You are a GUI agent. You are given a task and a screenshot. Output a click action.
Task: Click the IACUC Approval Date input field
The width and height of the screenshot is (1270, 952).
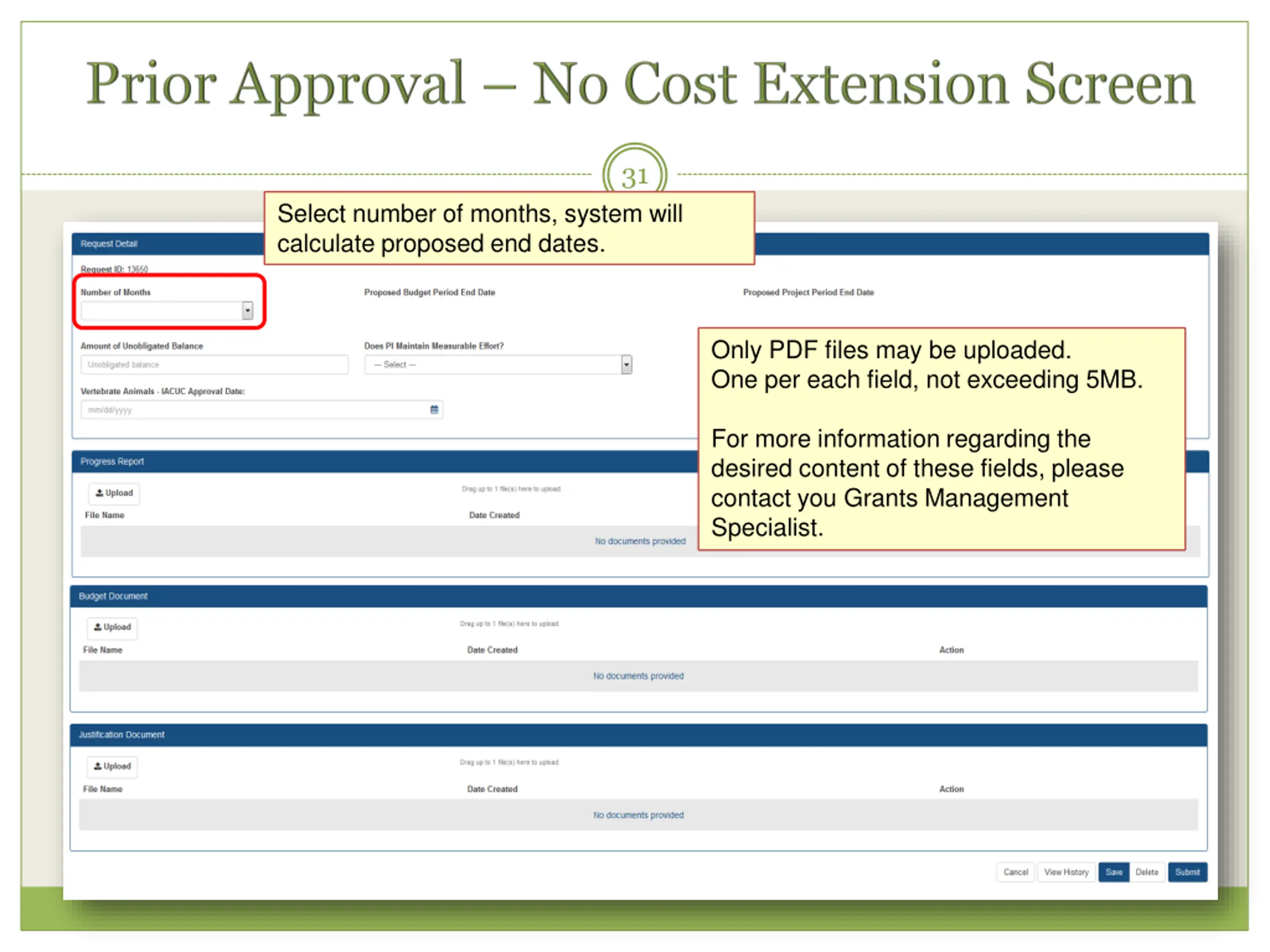(x=261, y=410)
